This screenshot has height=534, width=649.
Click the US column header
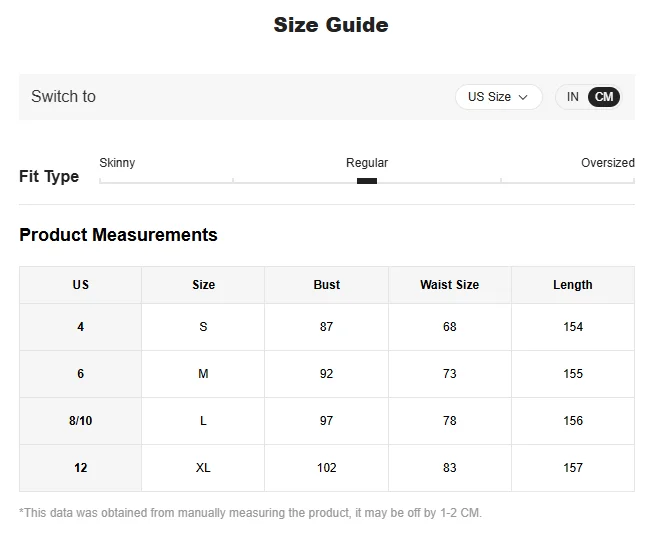(x=81, y=285)
